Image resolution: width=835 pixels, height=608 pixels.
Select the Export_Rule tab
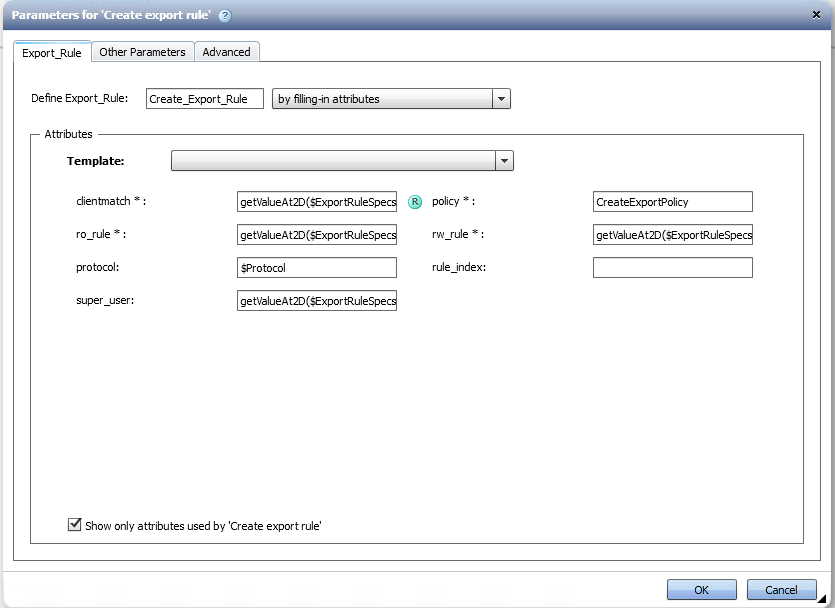pos(52,53)
